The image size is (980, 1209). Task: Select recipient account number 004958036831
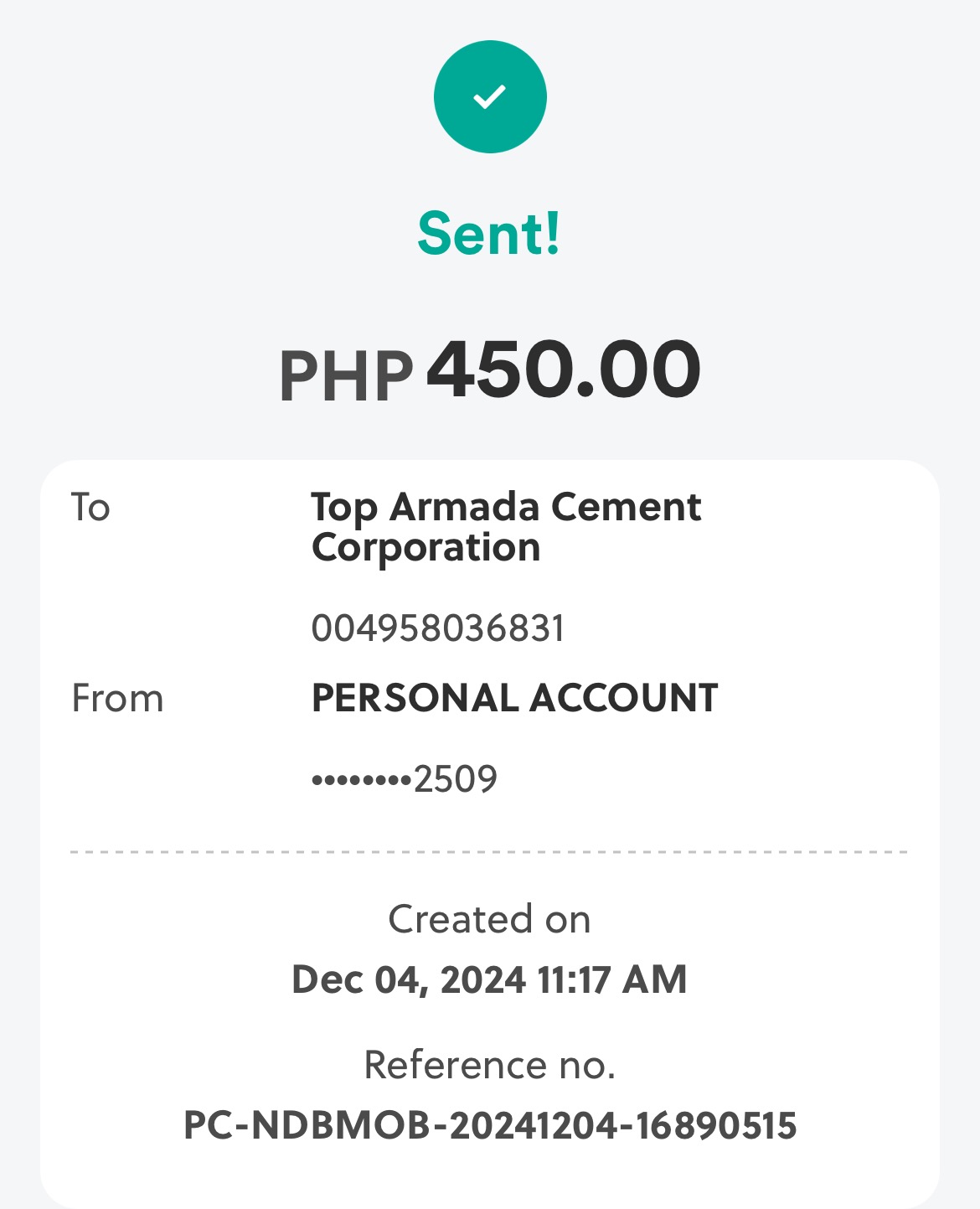(x=438, y=628)
